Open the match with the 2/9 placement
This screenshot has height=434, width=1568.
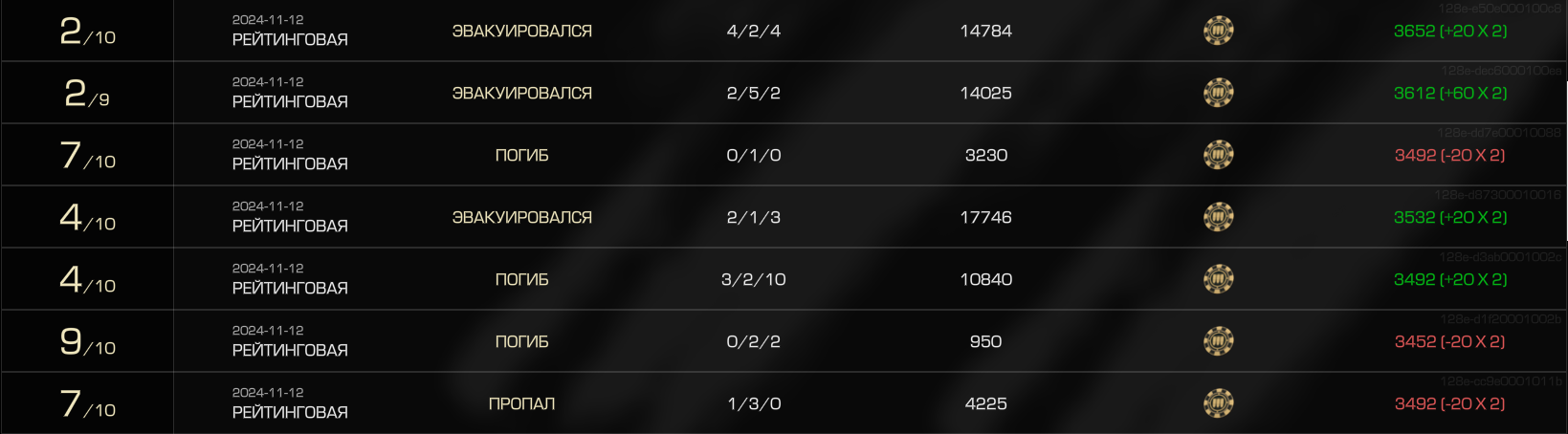click(784, 93)
